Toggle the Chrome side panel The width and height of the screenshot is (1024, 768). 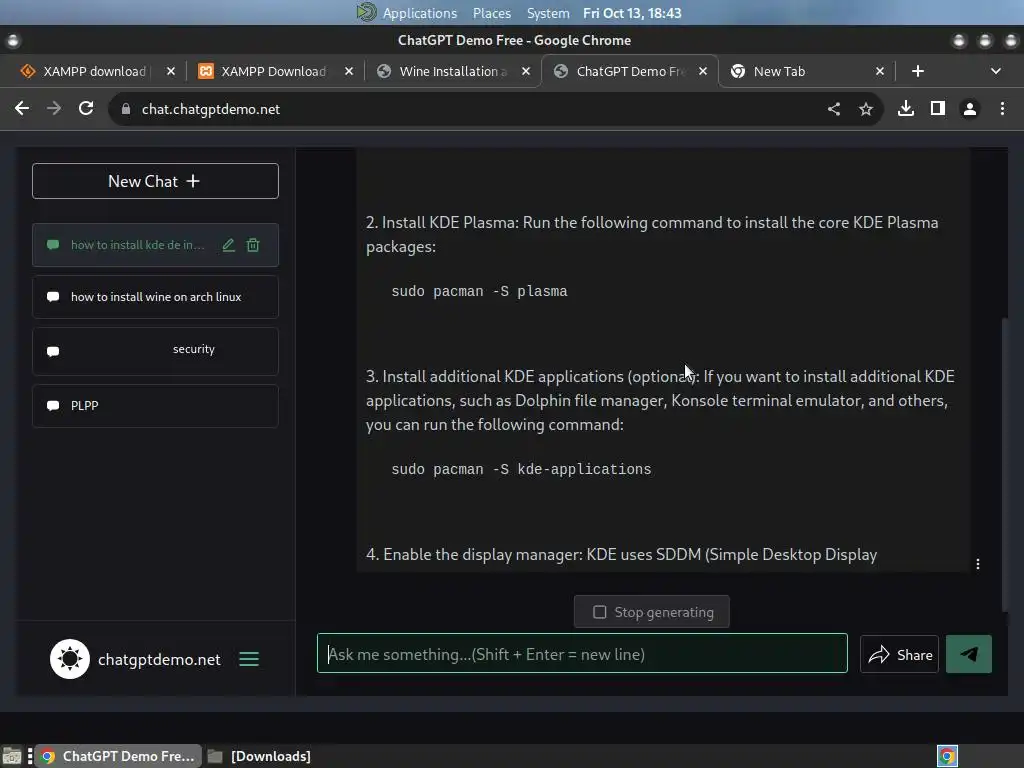click(x=938, y=108)
